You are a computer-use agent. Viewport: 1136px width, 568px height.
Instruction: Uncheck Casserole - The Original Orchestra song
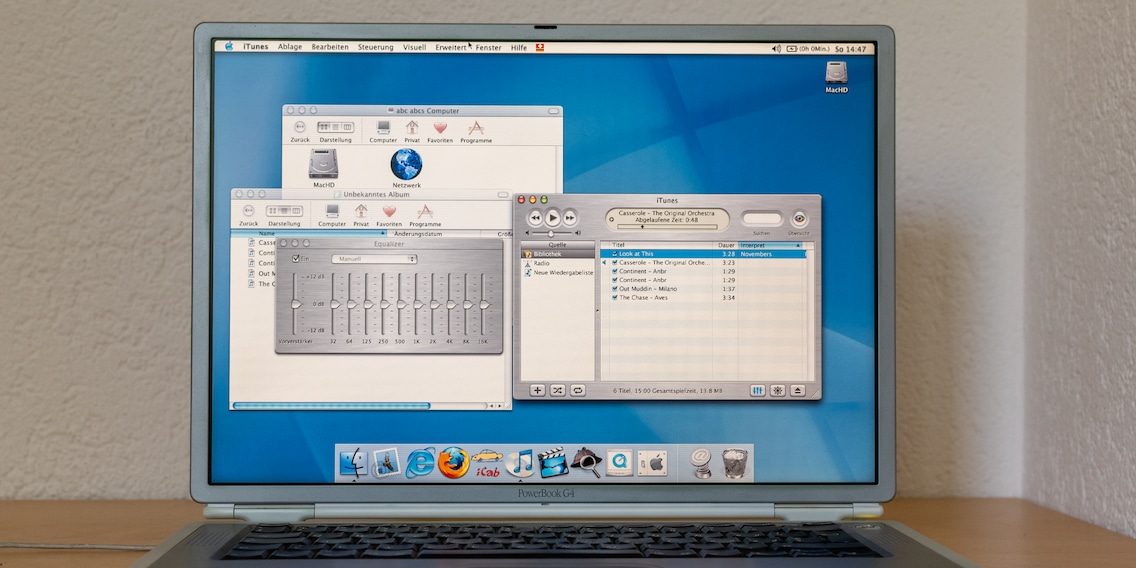coord(614,262)
